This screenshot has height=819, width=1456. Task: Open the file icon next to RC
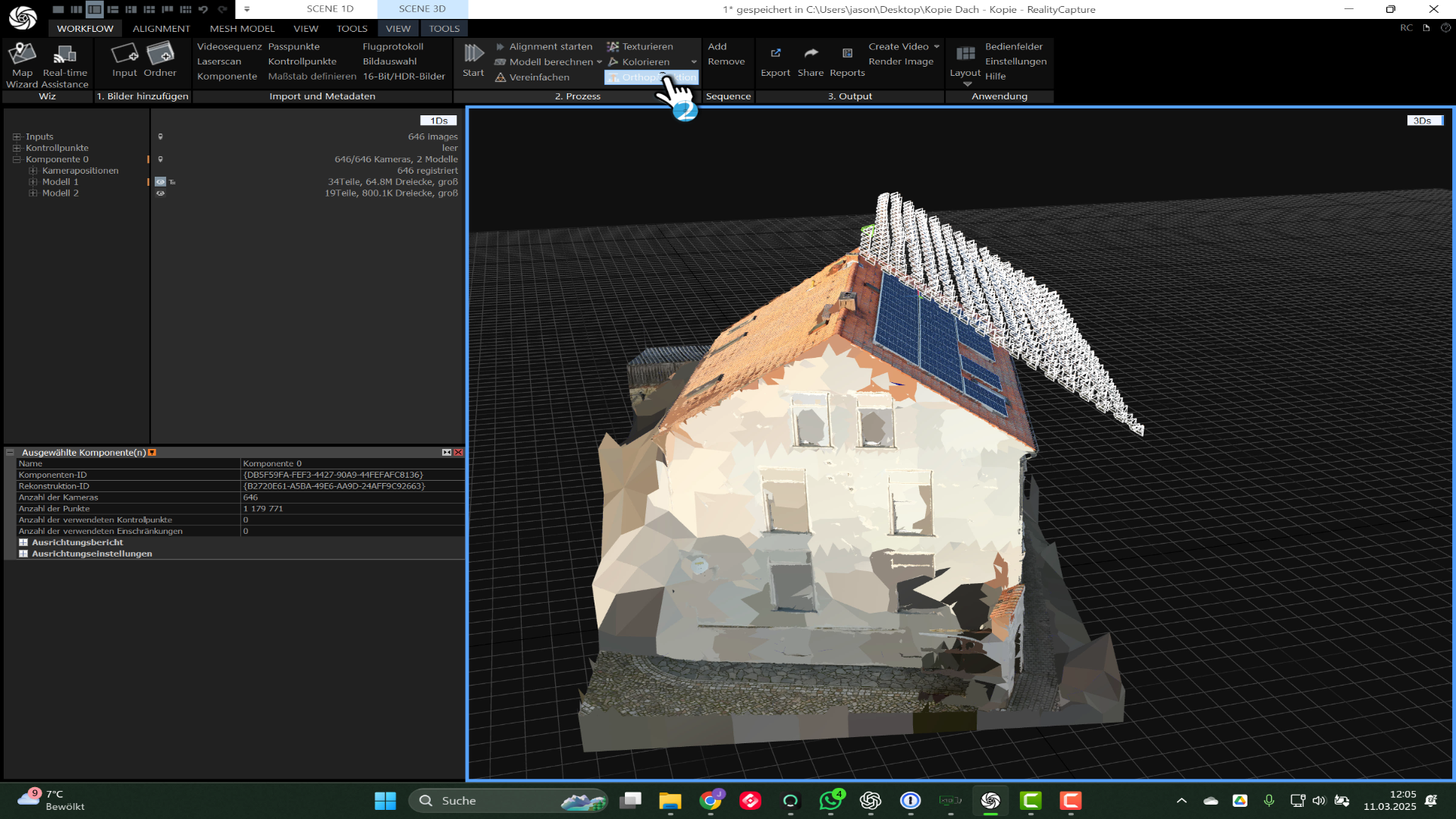1426,28
